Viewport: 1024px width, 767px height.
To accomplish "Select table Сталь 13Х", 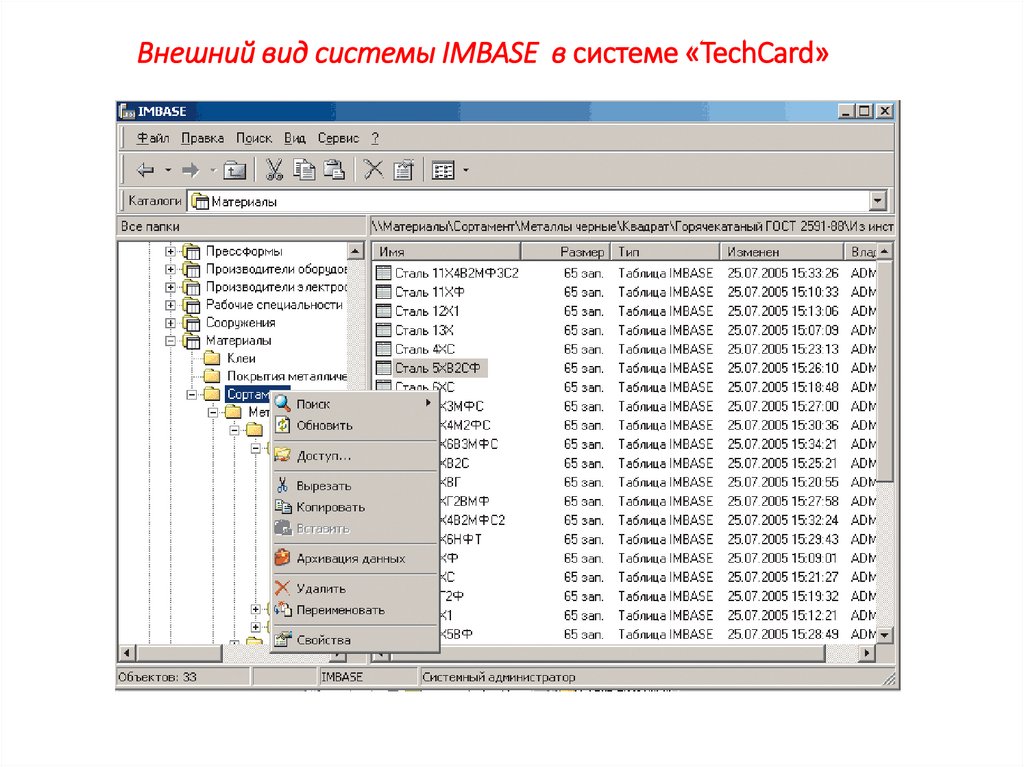I will tap(424, 330).
